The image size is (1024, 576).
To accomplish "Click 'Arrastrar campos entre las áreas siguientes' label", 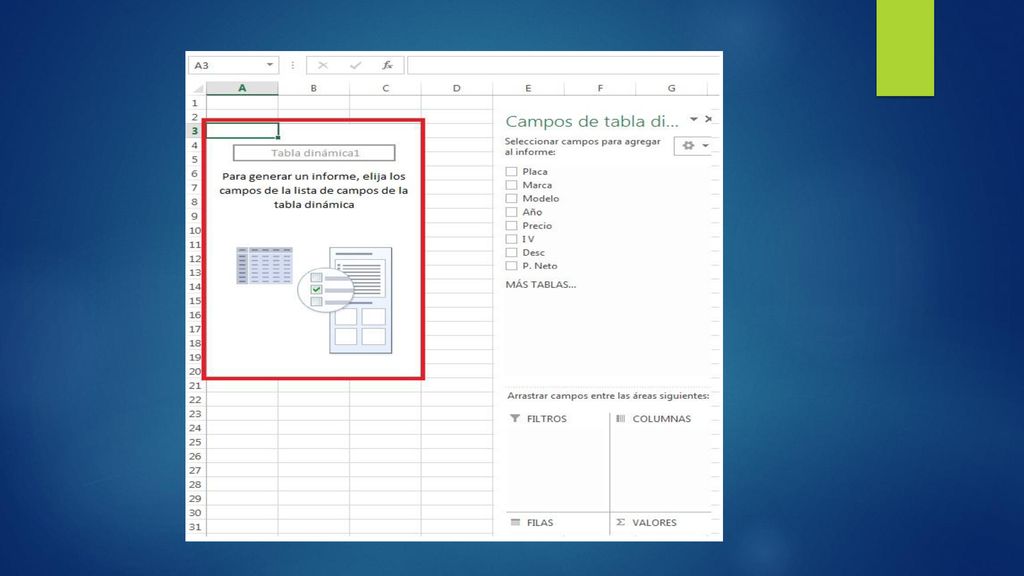I will pyautogui.click(x=608, y=396).
